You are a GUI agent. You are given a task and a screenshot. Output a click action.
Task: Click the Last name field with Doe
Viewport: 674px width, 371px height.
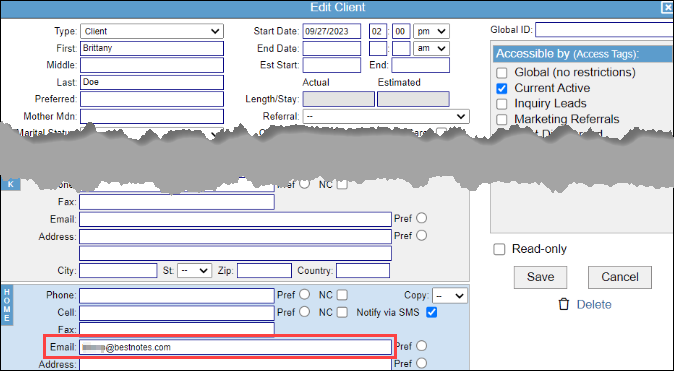[x=152, y=82]
